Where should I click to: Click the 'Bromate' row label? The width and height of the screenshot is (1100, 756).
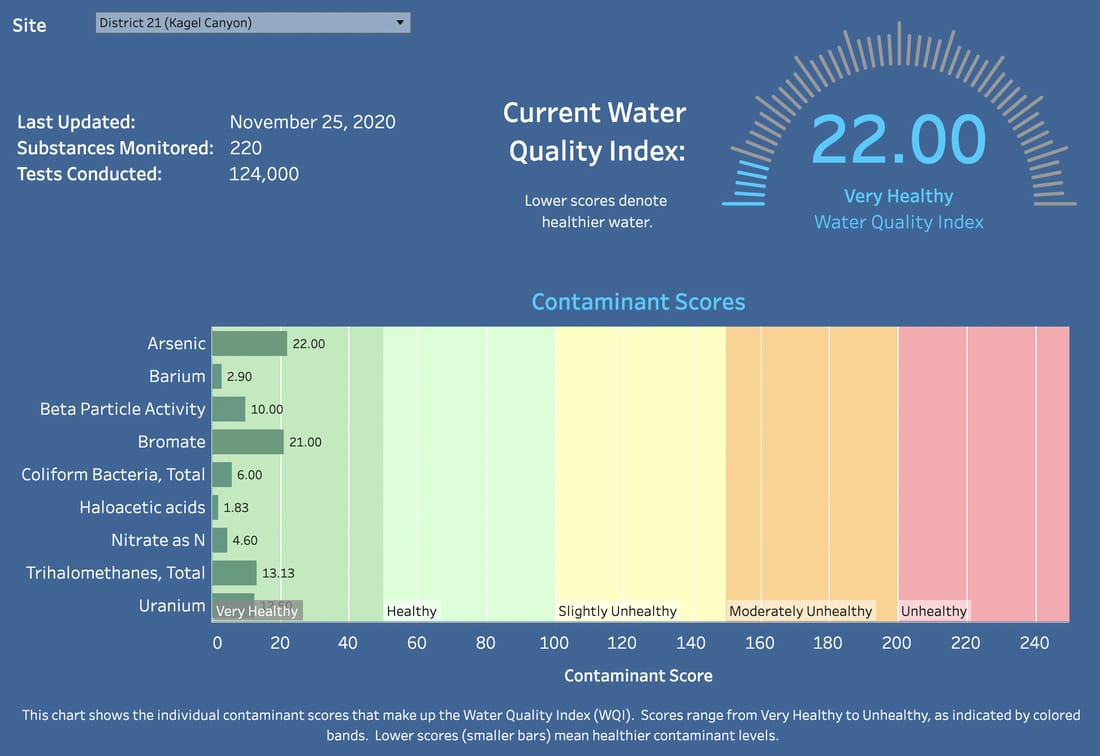coord(171,442)
